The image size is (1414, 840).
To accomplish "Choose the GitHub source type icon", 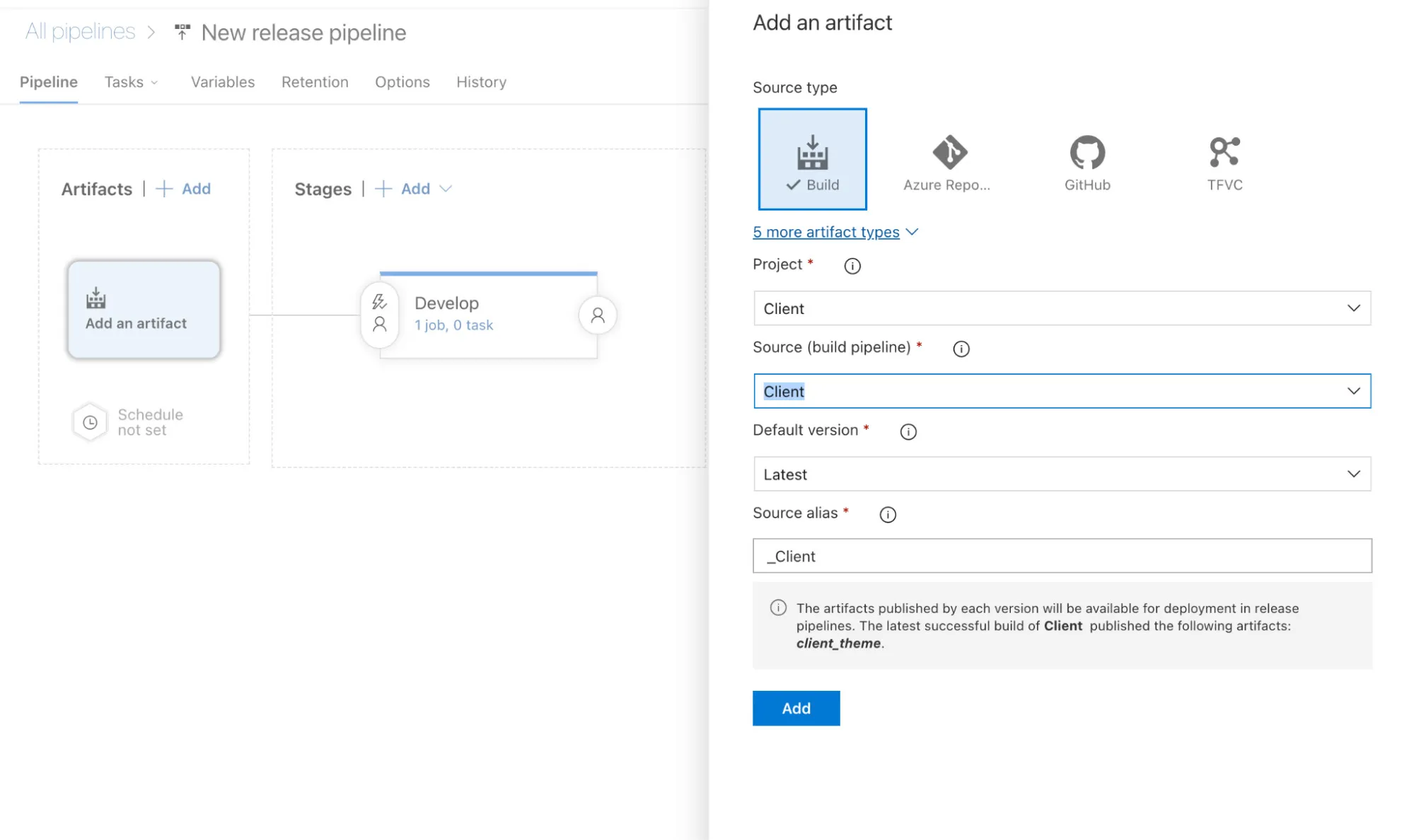I will coord(1086,153).
